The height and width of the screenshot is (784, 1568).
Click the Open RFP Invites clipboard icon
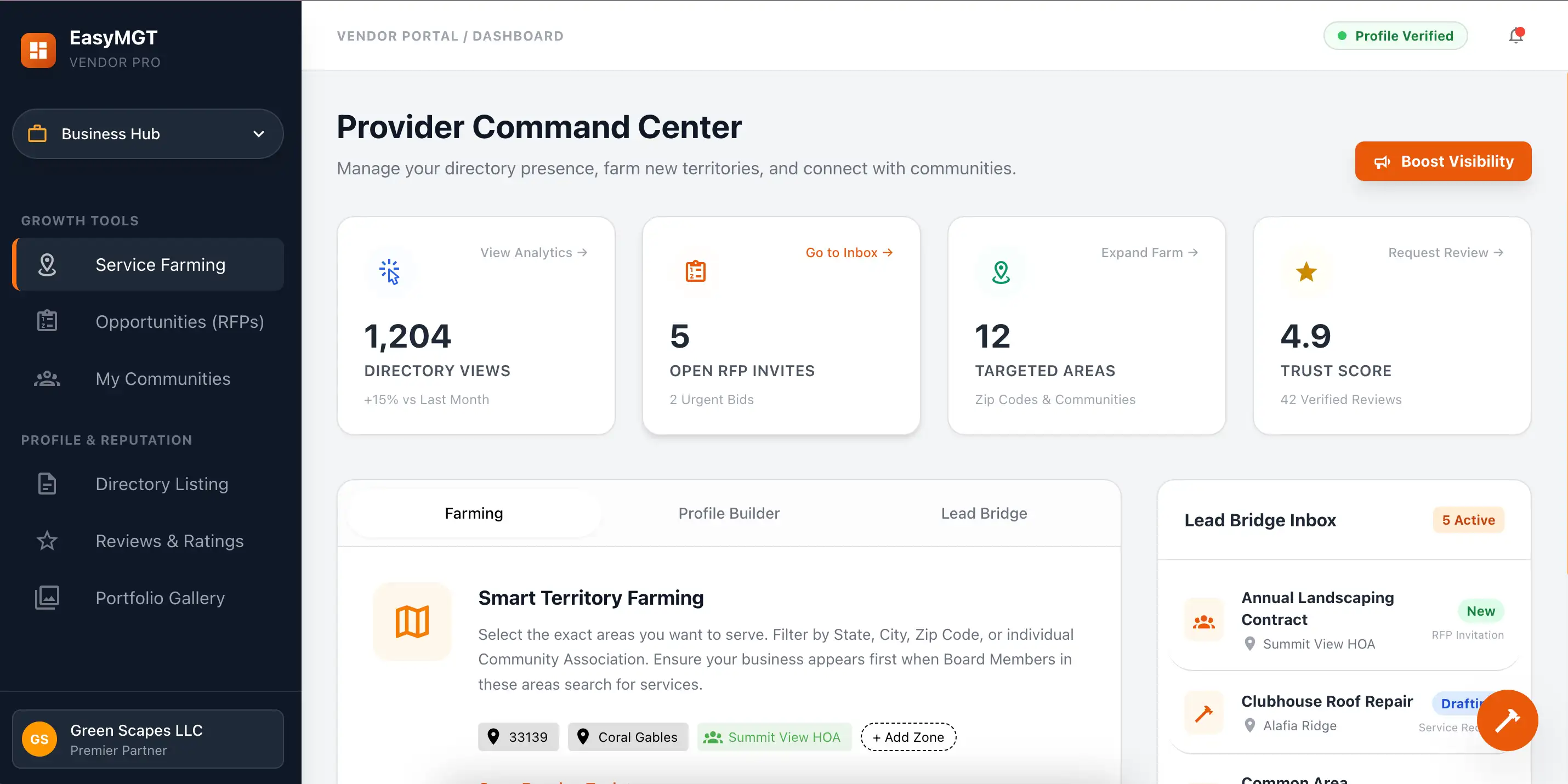coord(695,271)
